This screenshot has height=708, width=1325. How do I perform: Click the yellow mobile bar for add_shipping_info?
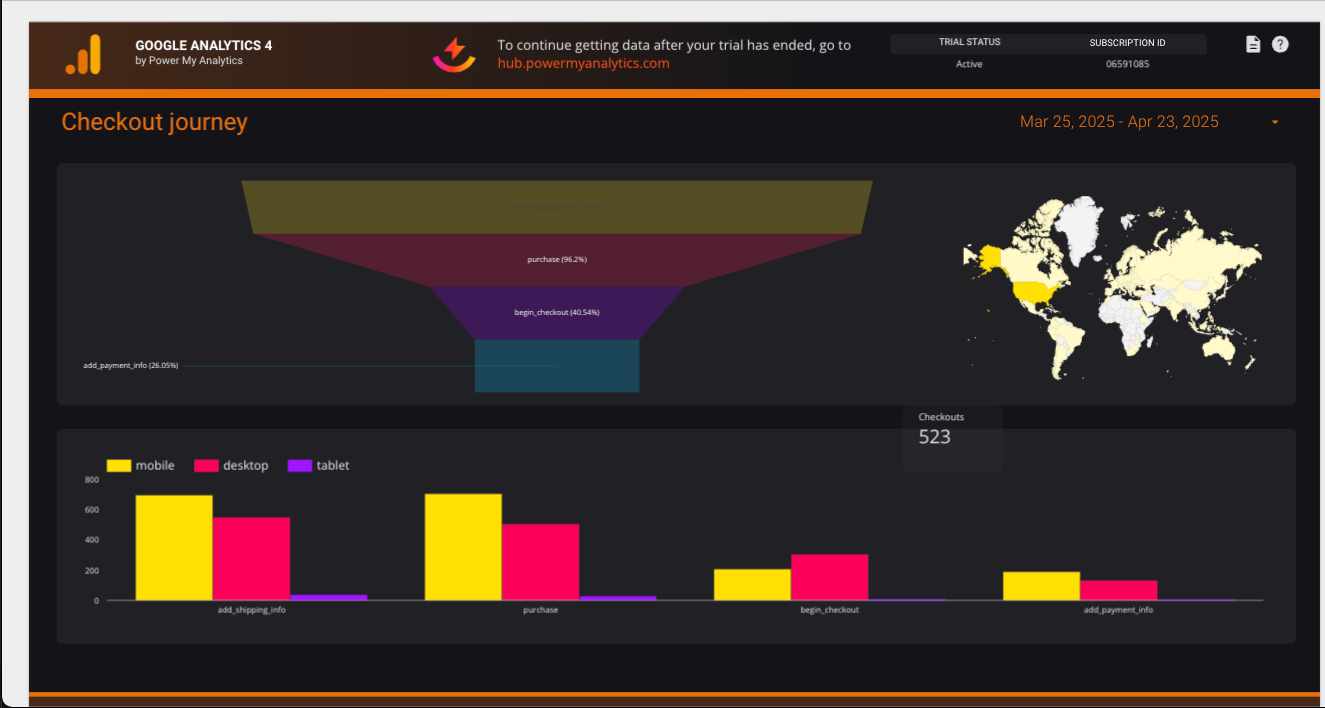point(174,547)
